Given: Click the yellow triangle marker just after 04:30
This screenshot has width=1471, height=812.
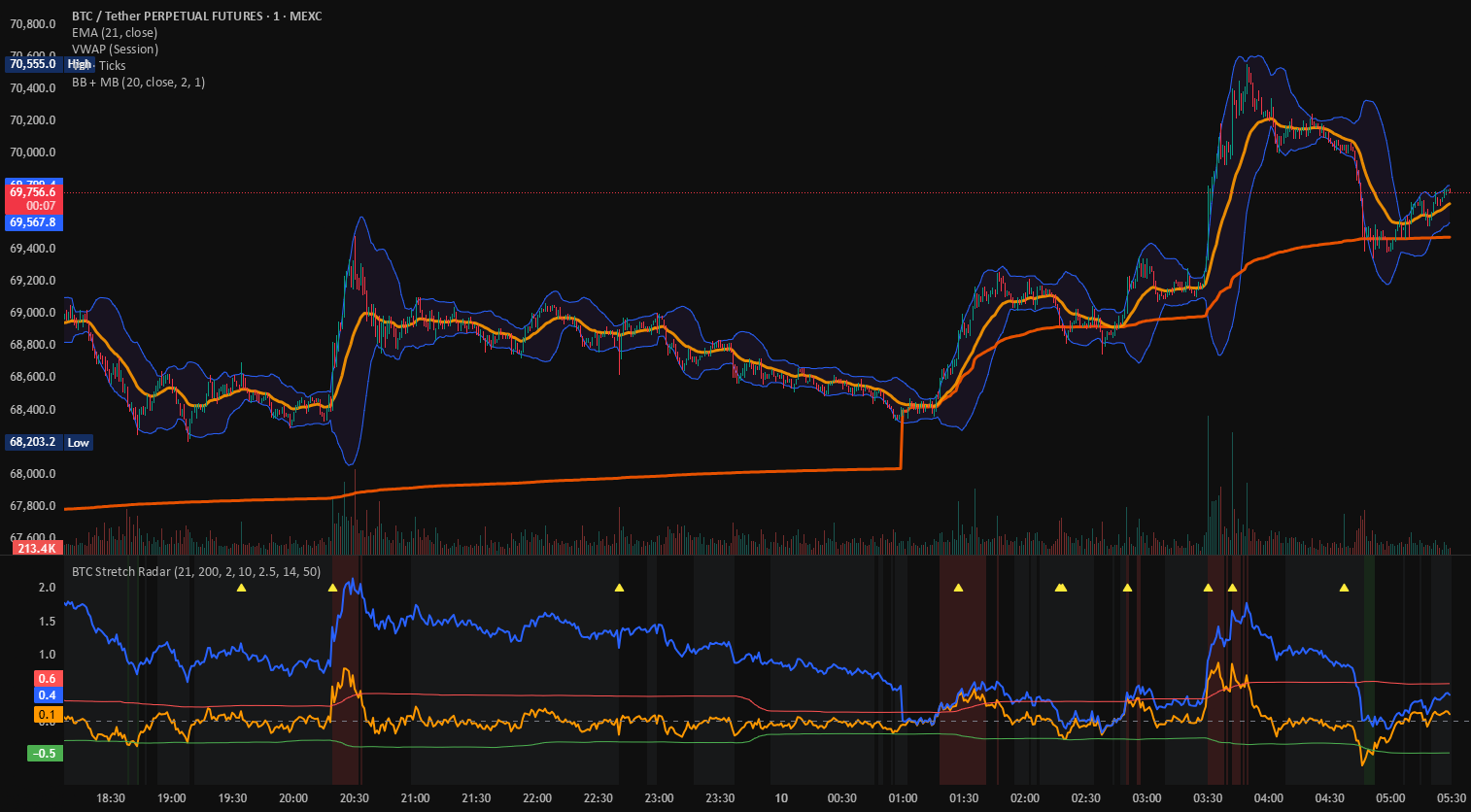Looking at the screenshot, I should 1344,588.
